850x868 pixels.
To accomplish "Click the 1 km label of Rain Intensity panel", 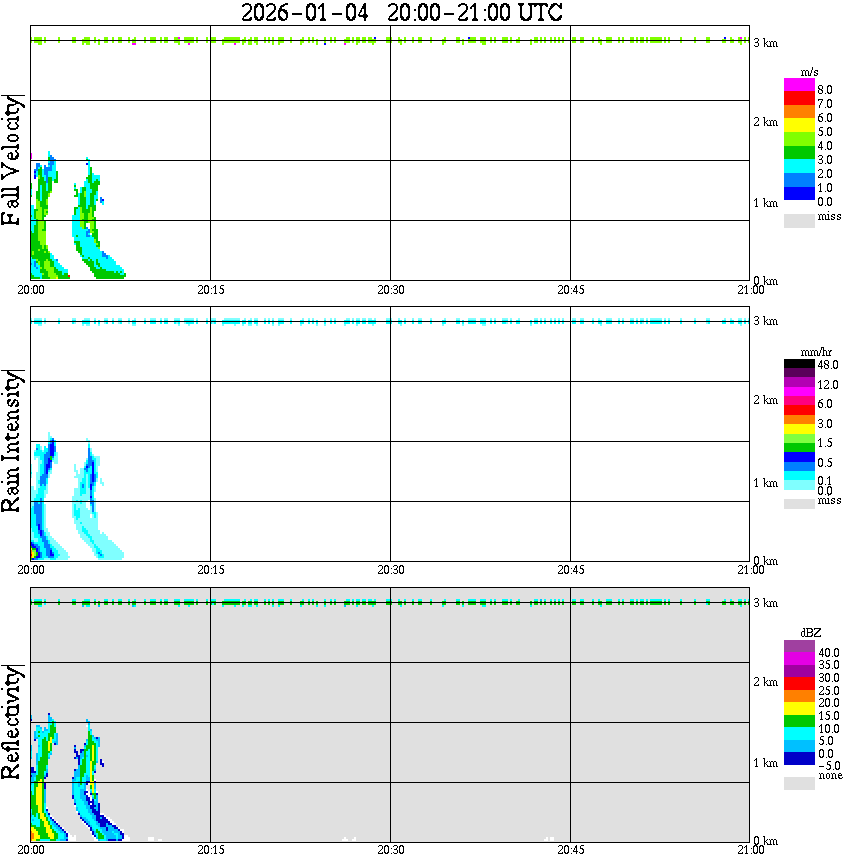I will (766, 483).
